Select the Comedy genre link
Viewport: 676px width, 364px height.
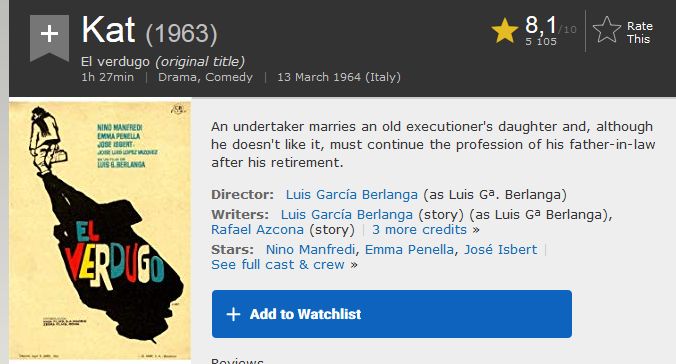coord(229,77)
